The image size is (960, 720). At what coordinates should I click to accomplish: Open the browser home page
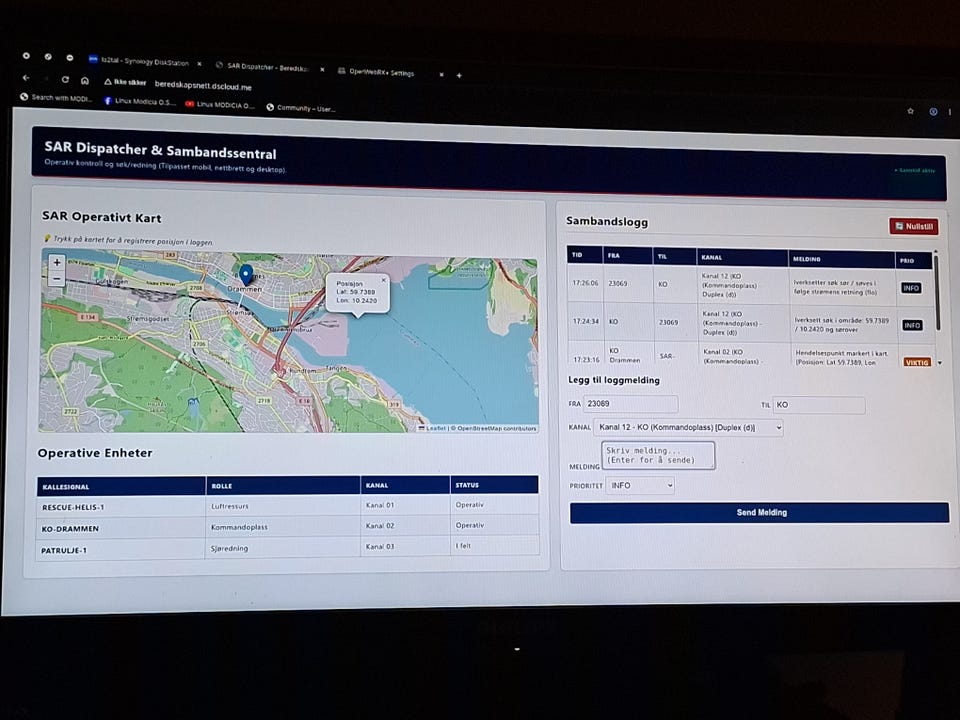[x=85, y=80]
